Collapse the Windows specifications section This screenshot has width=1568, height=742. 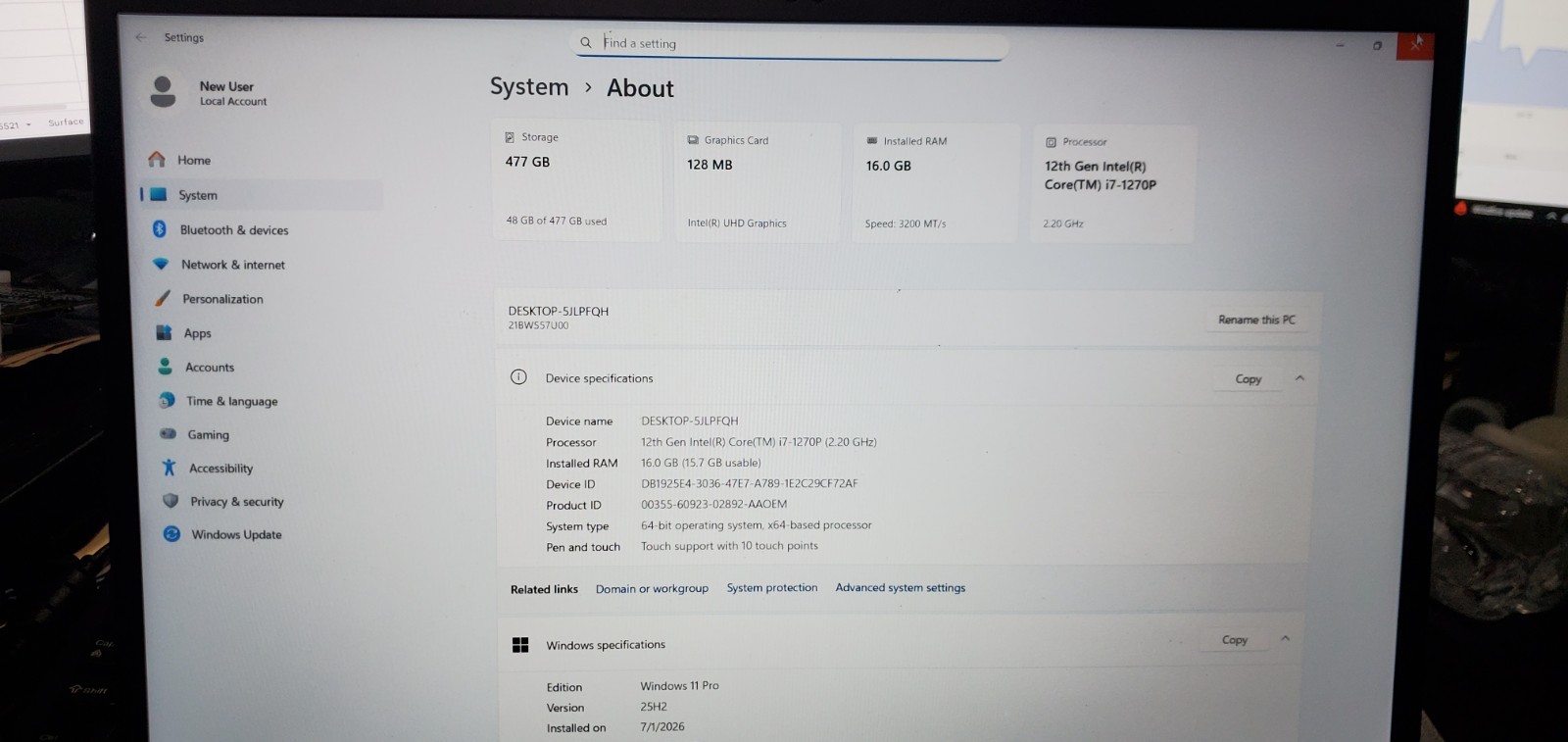[1285, 638]
